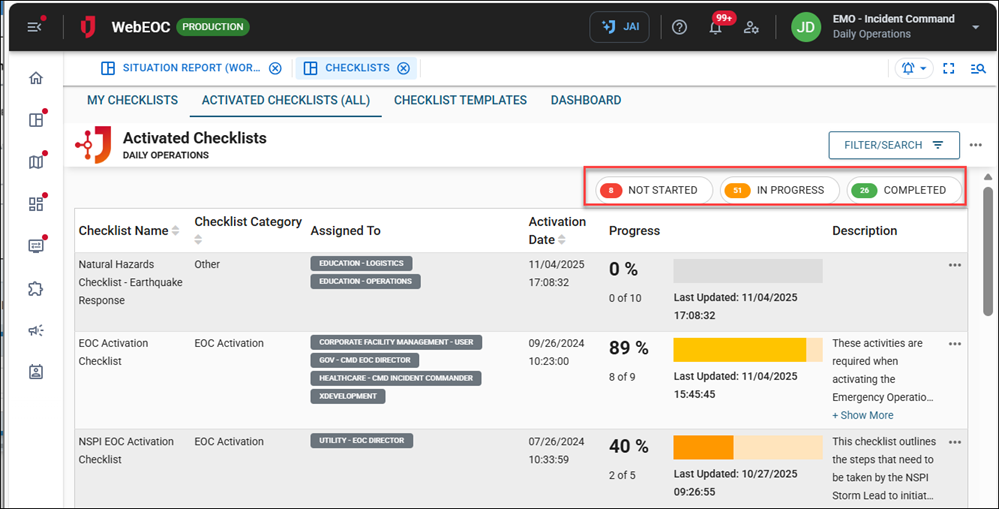The image size is (1000, 509).
Task: Open the alert bell dropdown in tab bar
Action: click(x=913, y=69)
